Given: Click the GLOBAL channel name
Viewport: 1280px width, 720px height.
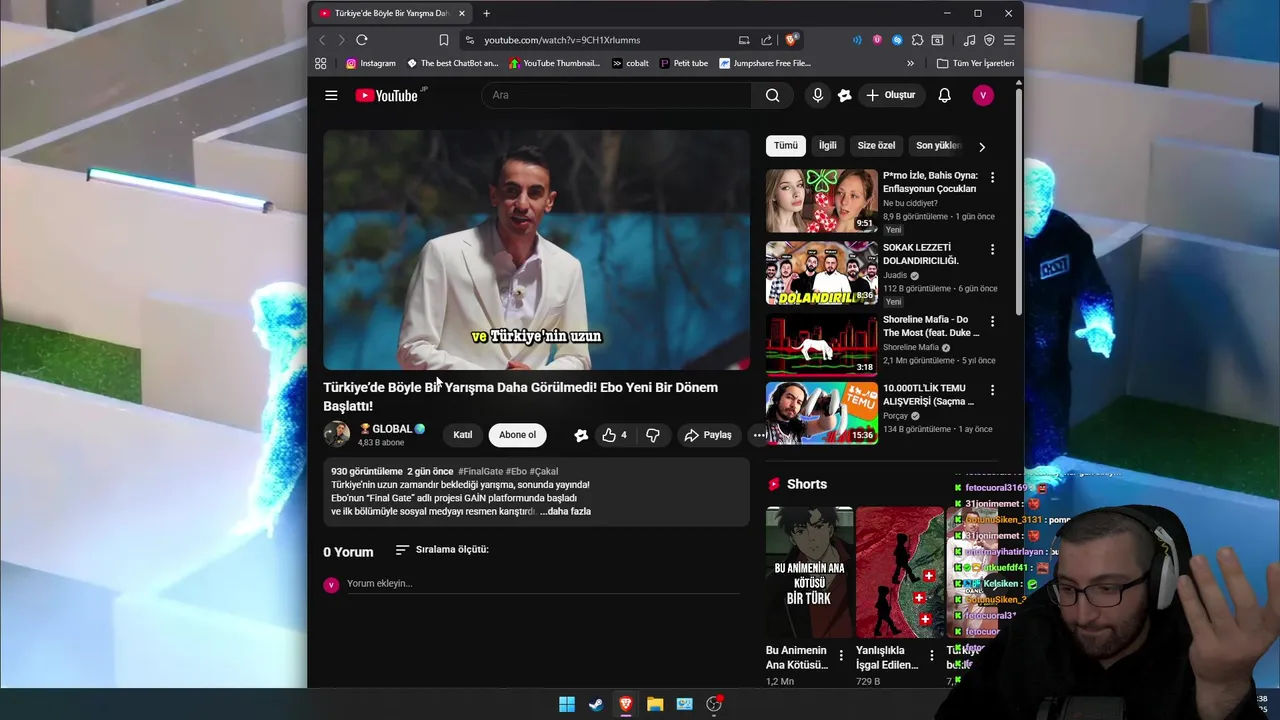Looking at the screenshot, I should click(x=392, y=429).
